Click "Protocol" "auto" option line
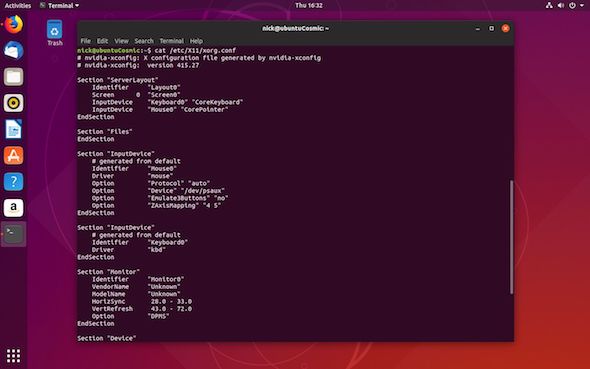This screenshot has height=369, width=590. (x=151, y=184)
